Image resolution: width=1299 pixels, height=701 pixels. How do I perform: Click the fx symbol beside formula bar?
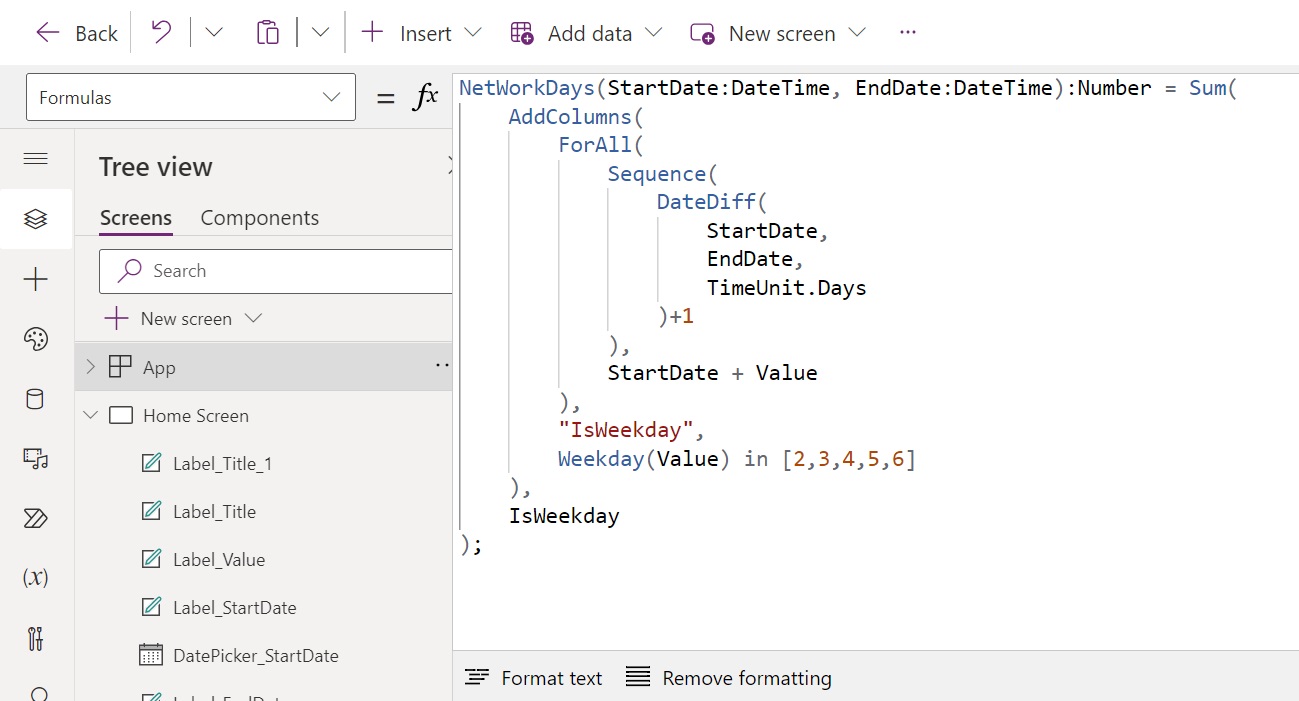(x=426, y=95)
